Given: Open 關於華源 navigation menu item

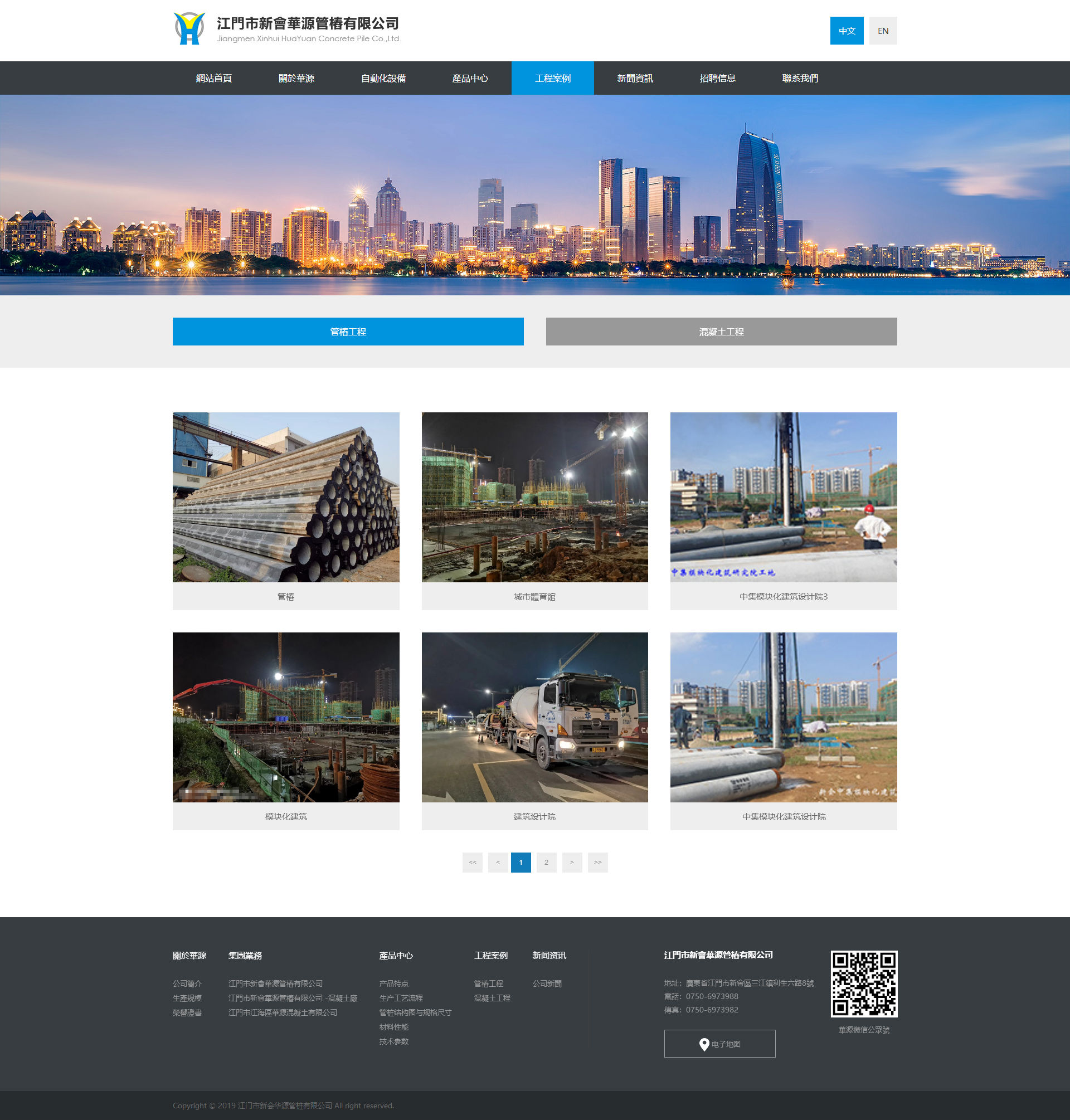Looking at the screenshot, I should pyautogui.click(x=296, y=78).
